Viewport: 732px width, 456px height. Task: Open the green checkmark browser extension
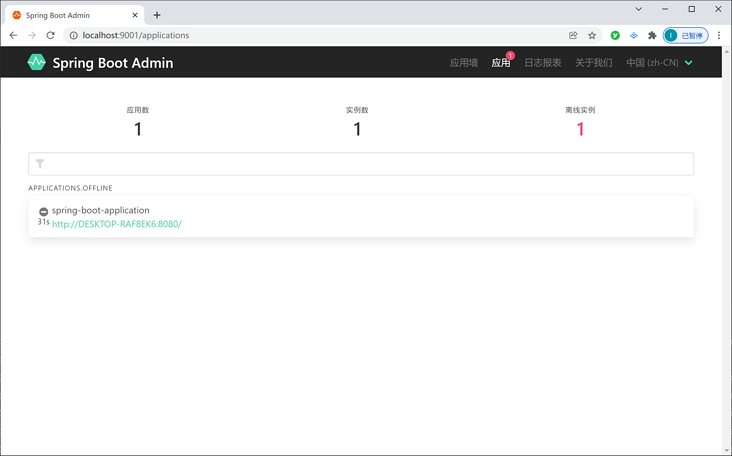tap(615, 35)
